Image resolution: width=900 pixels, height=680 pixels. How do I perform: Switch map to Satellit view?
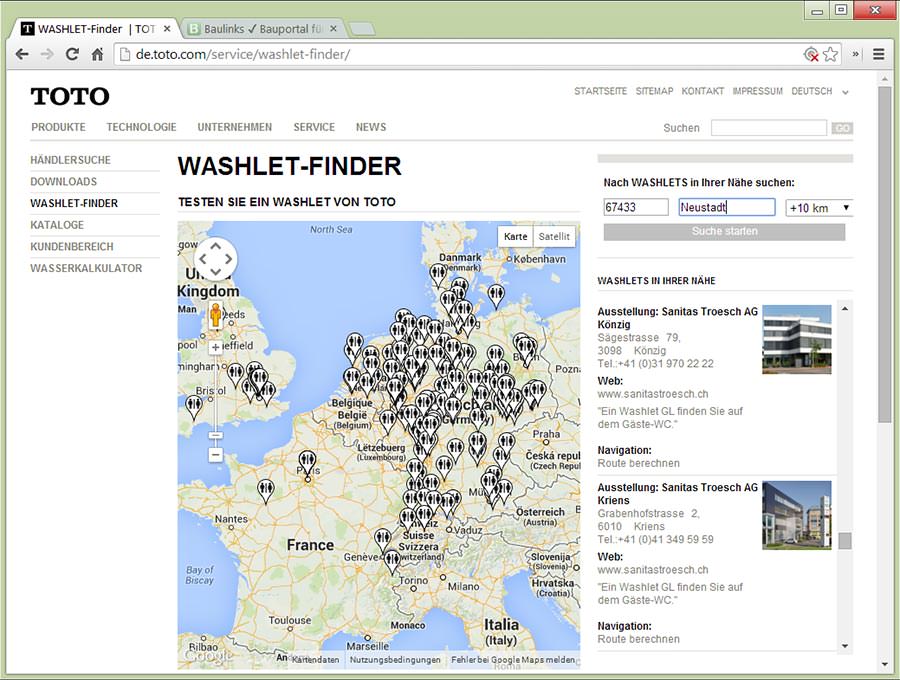[554, 236]
